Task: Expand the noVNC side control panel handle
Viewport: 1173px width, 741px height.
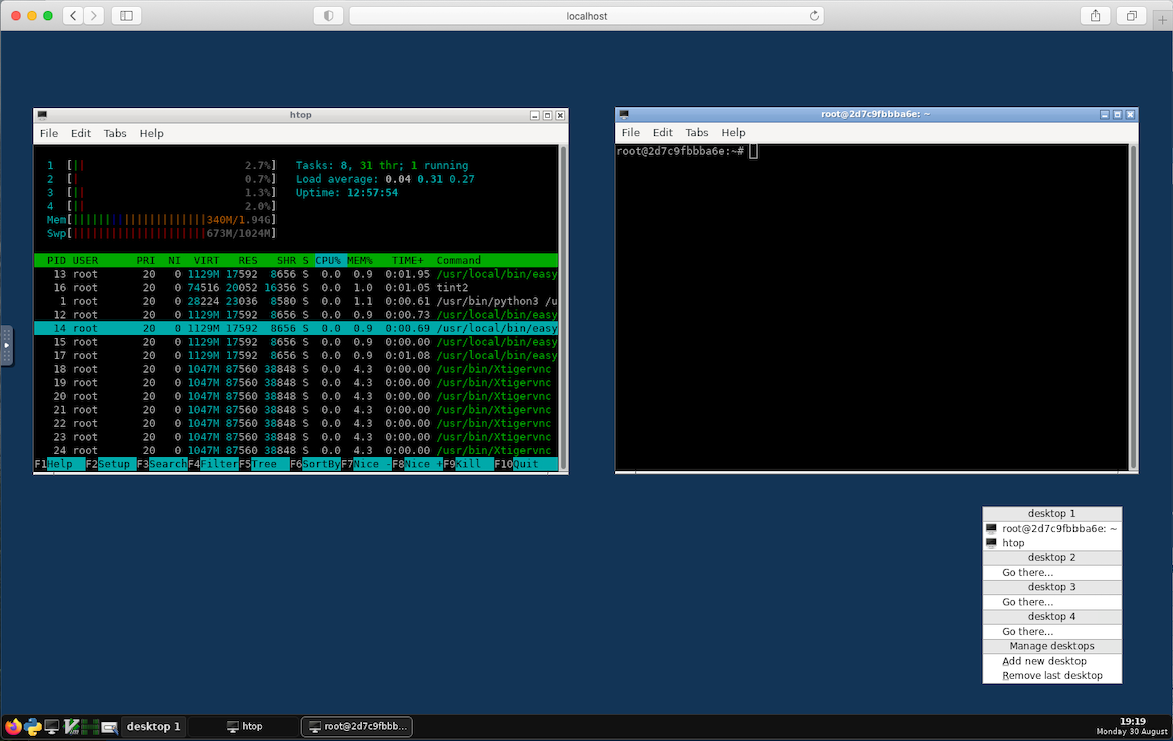Action: coord(6,345)
